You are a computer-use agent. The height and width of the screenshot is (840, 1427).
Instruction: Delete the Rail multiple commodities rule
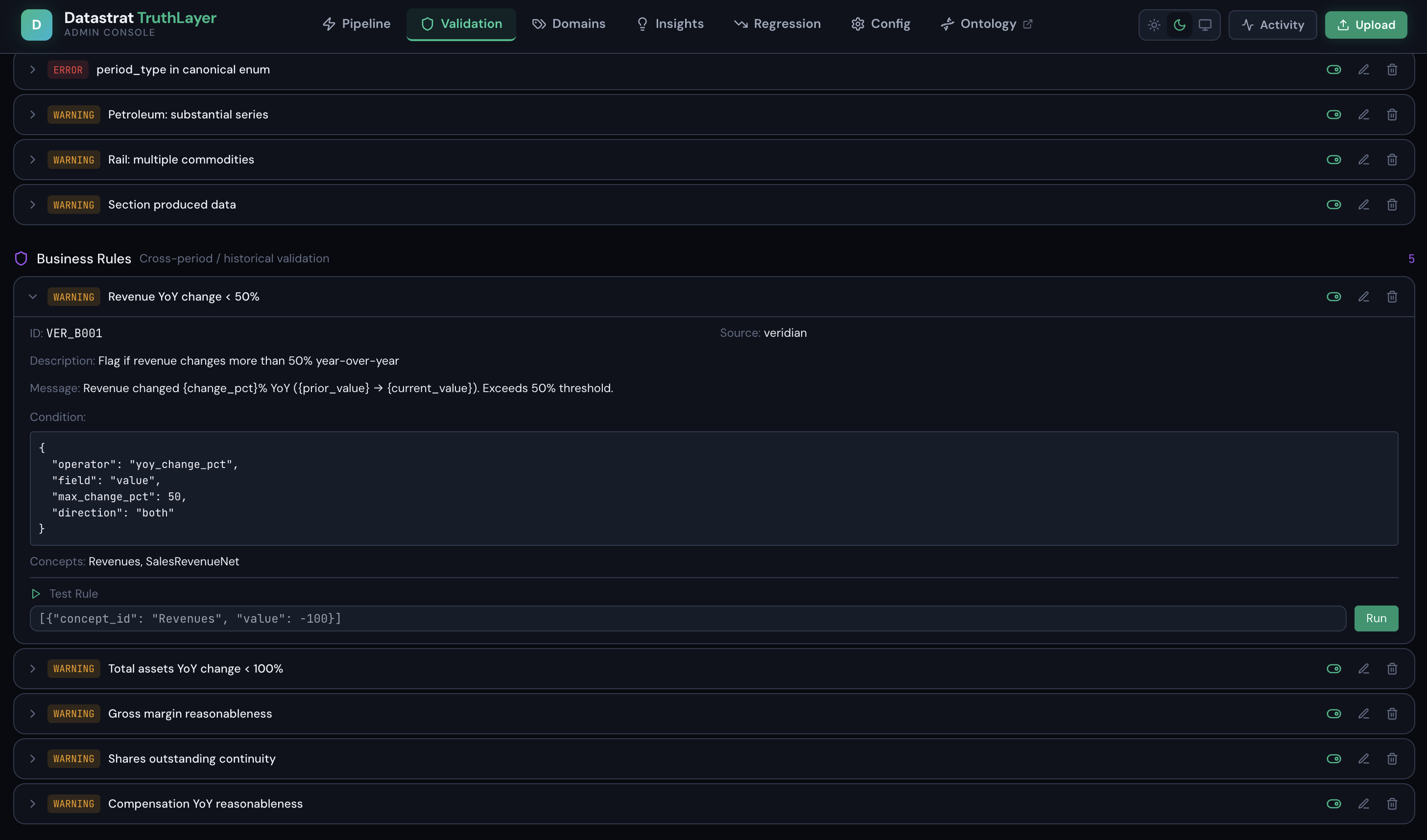point(1392,160)
